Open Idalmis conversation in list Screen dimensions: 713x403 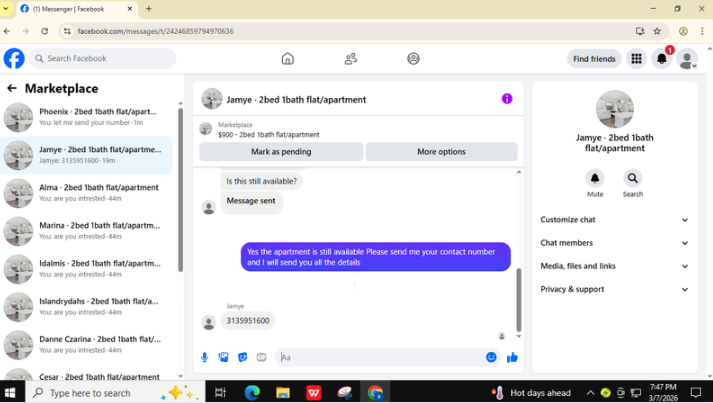[x=86, y=269]
